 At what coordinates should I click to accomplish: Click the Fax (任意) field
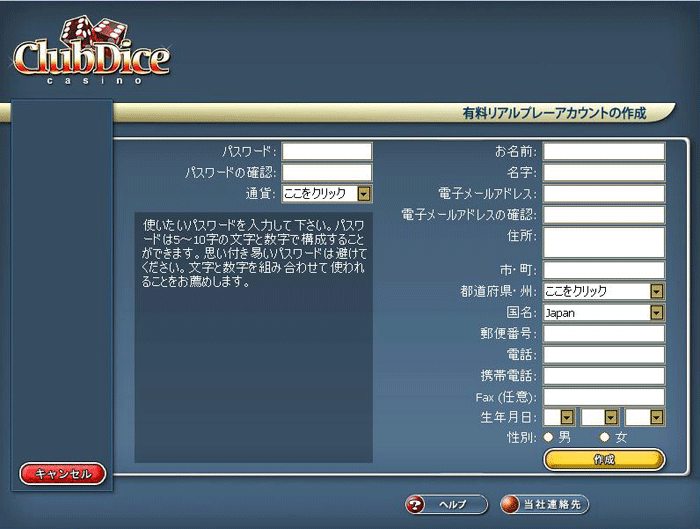coord(604,397)
